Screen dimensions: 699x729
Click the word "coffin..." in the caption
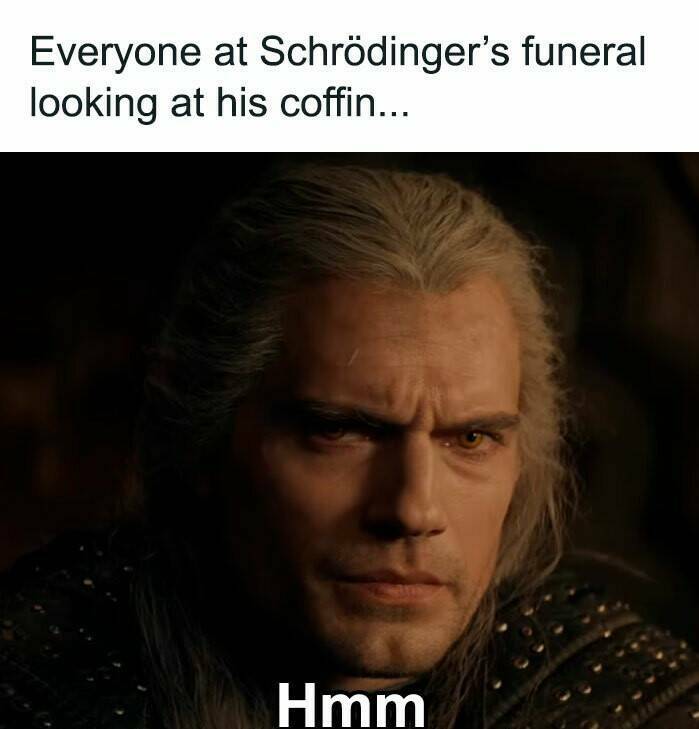pyautogui.click(x=345, y=102)
